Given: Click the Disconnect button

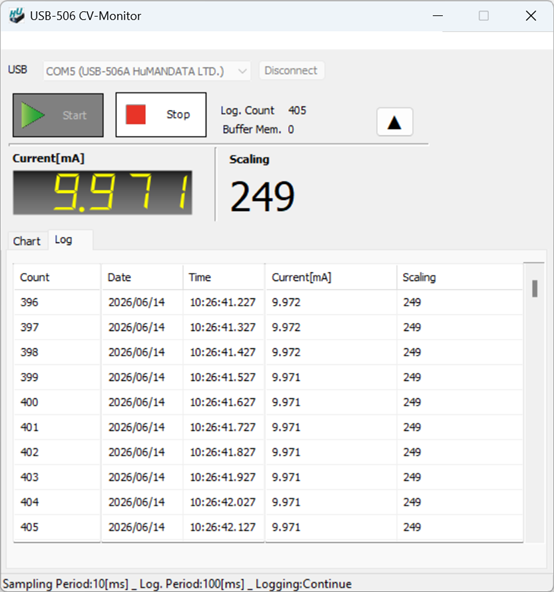Looking at the screenshot, I should [x=291, y=71].
